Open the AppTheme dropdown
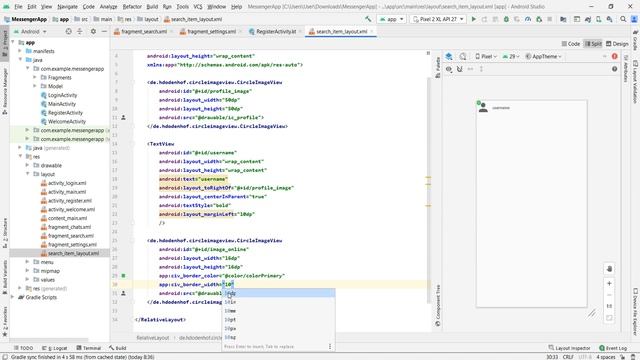This screenshot has height=360, width=640. click(544, 56)
